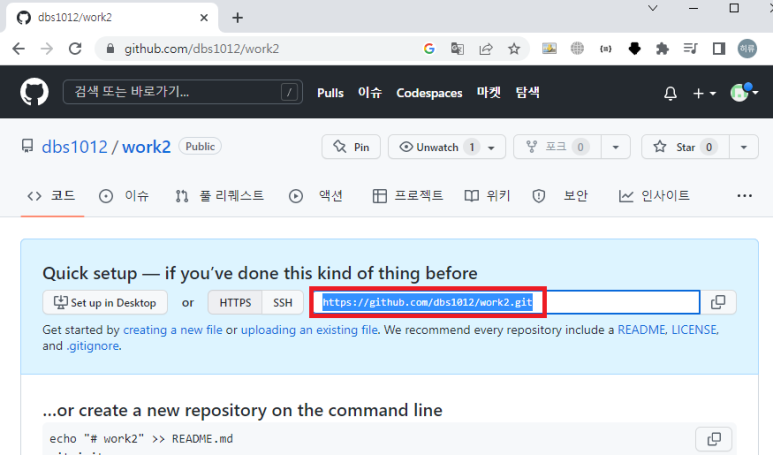This screenshot has width=773, height=455.
Task: Close the dbs1012/work2 browser tab
Action: (x=204, y=18)
